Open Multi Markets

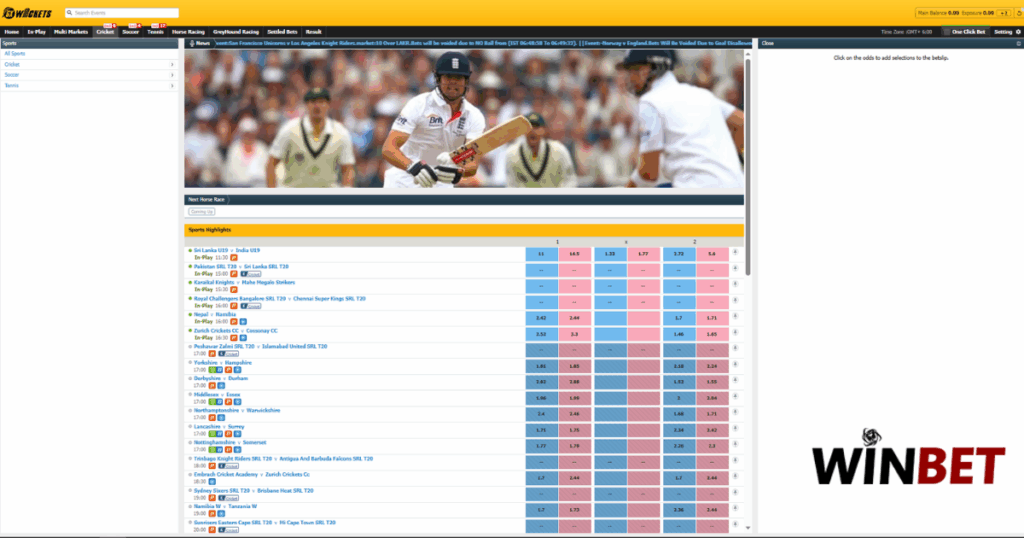pos(71,31)
